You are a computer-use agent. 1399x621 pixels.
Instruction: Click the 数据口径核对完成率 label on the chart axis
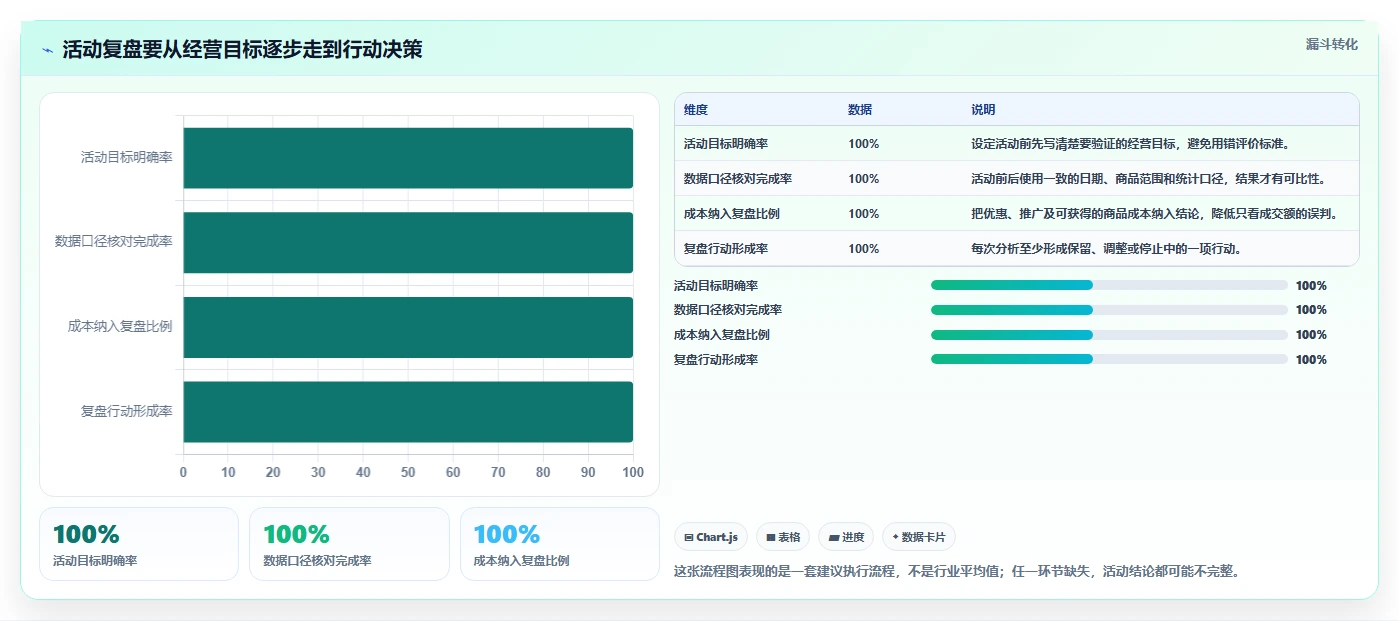(x=113, y=242)
